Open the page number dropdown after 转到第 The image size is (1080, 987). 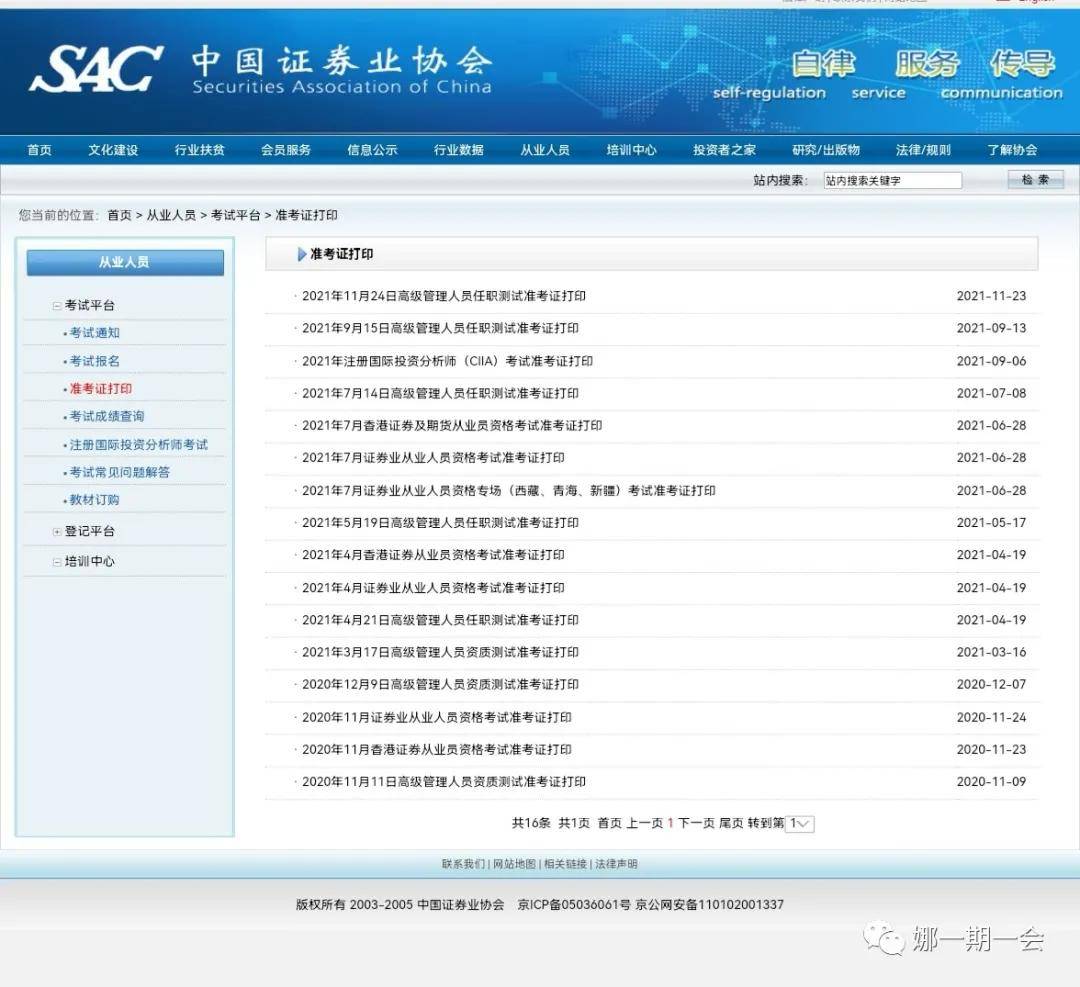click(797, 822)
